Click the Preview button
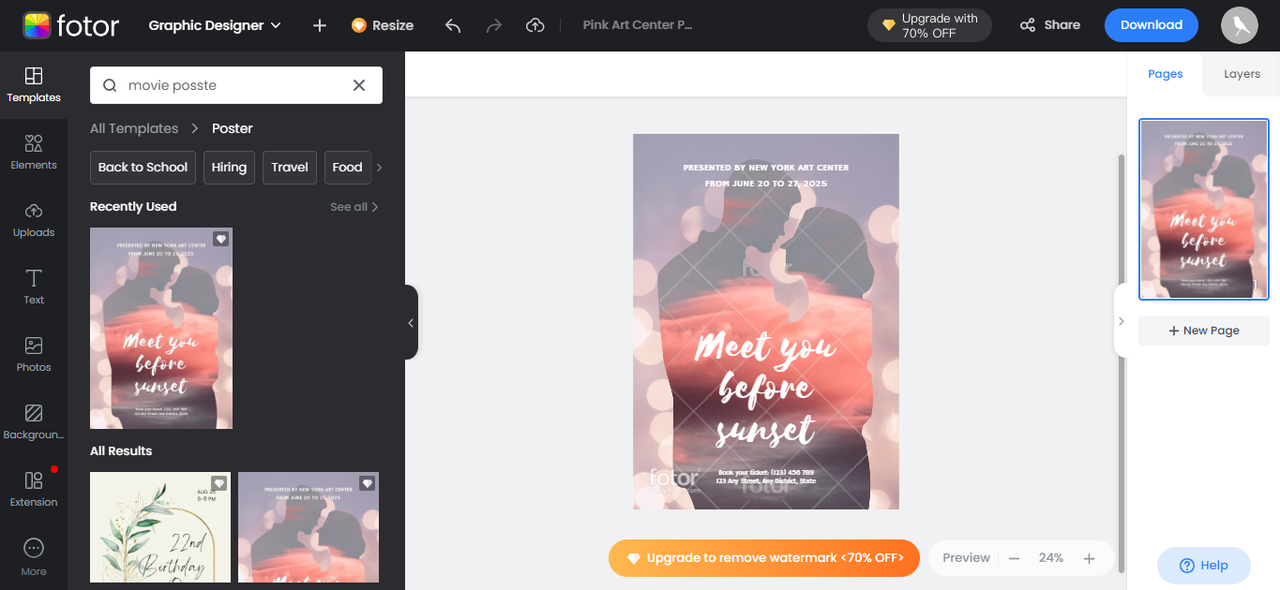The height and width of the screenshot is (590, 1280). click(966, 558)
